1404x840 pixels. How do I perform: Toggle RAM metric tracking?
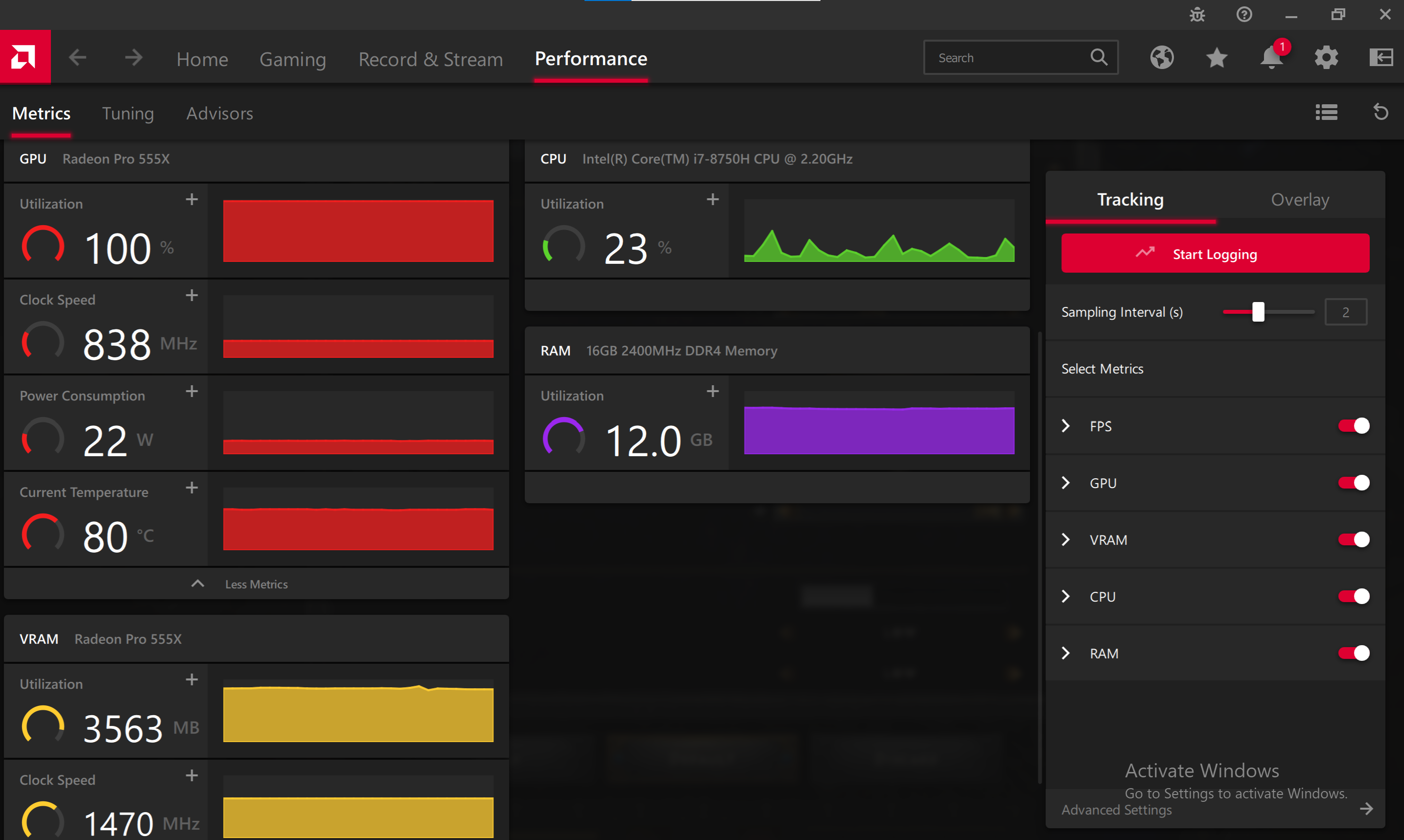pos(1354,653)
